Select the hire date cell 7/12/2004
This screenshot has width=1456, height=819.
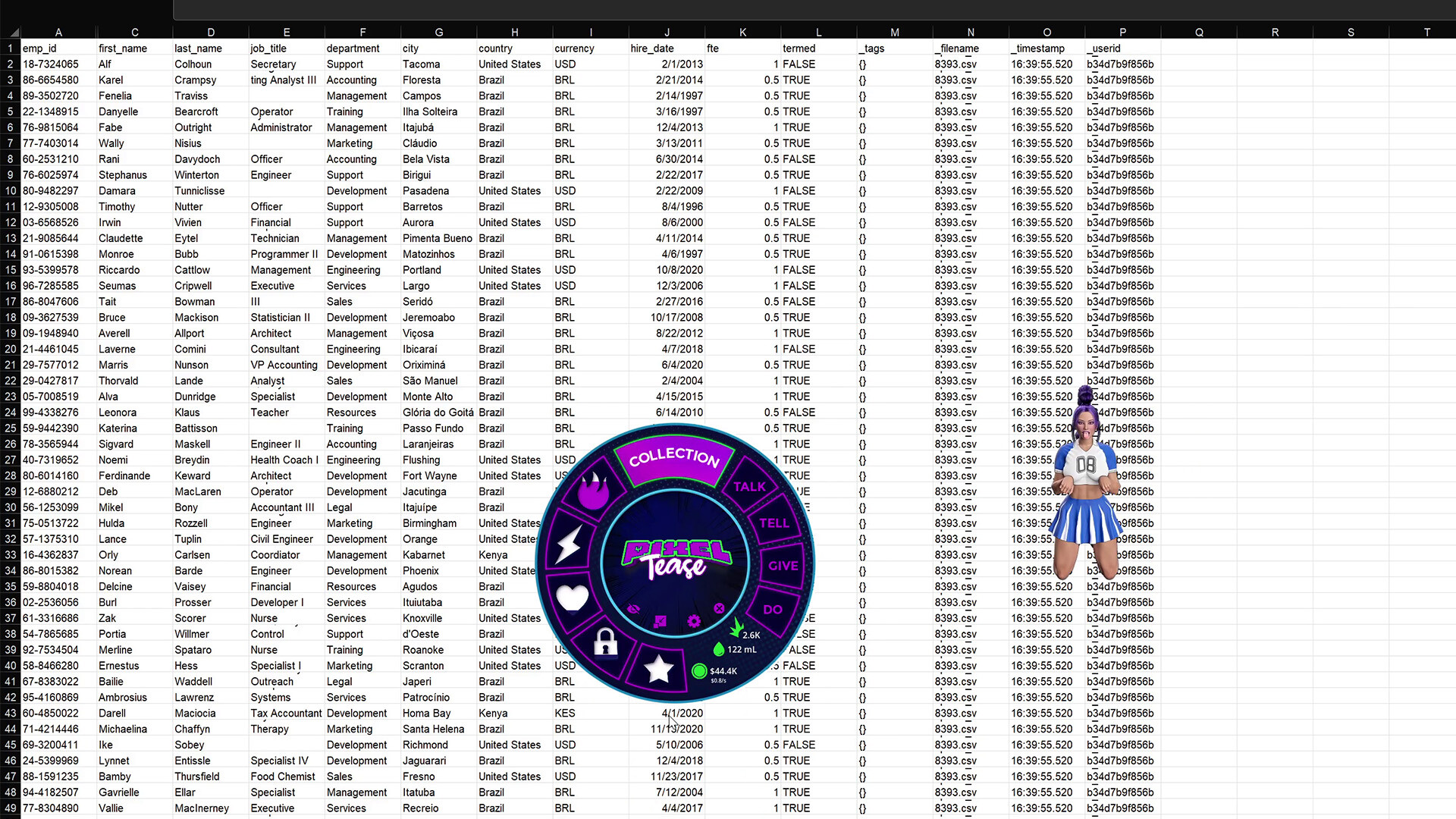[667, 792]
